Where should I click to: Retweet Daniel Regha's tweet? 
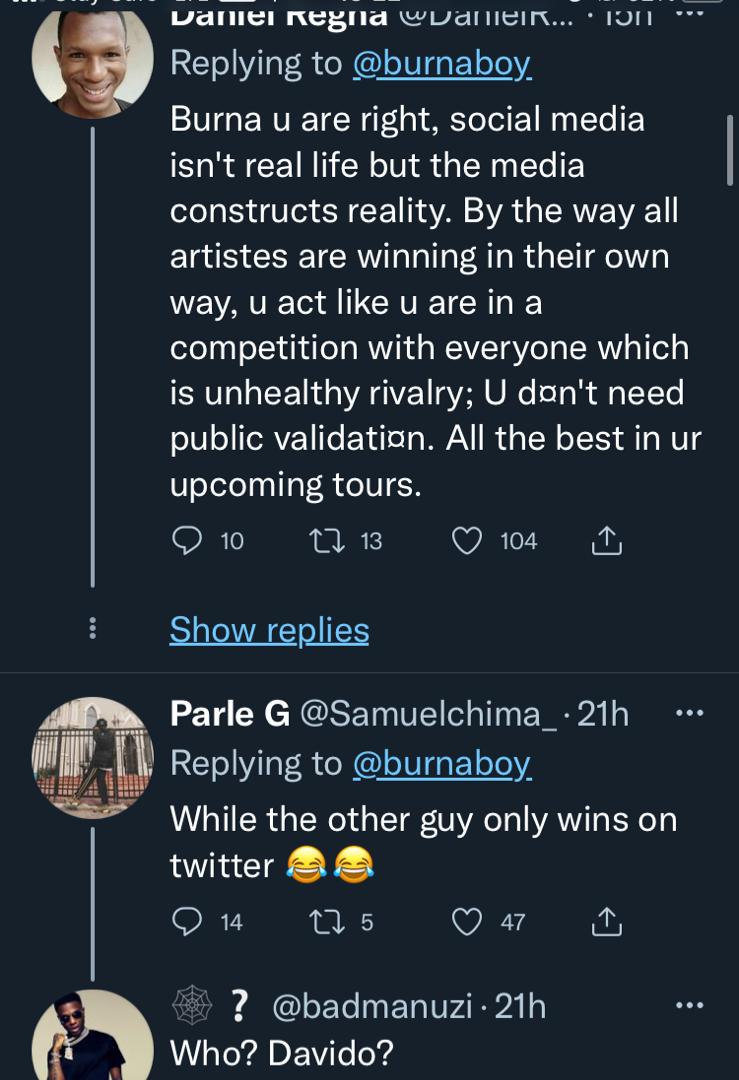click(328, 540)
